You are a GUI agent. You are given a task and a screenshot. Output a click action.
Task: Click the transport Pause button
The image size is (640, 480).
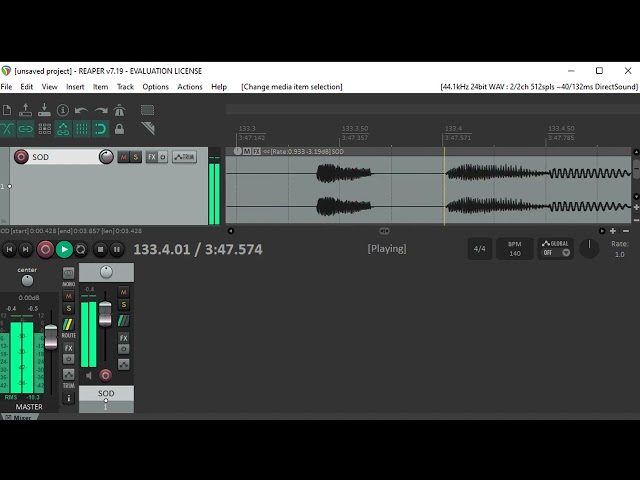117,249
